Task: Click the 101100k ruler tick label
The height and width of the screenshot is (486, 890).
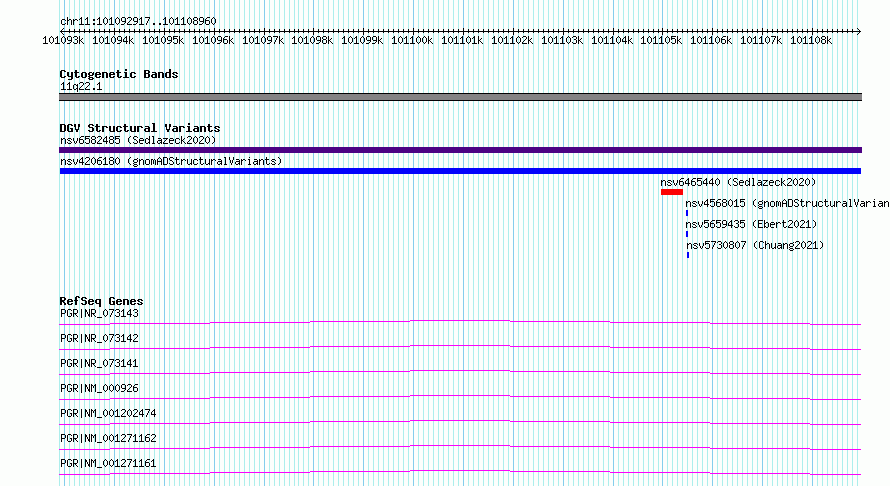Action: [412, 40]
